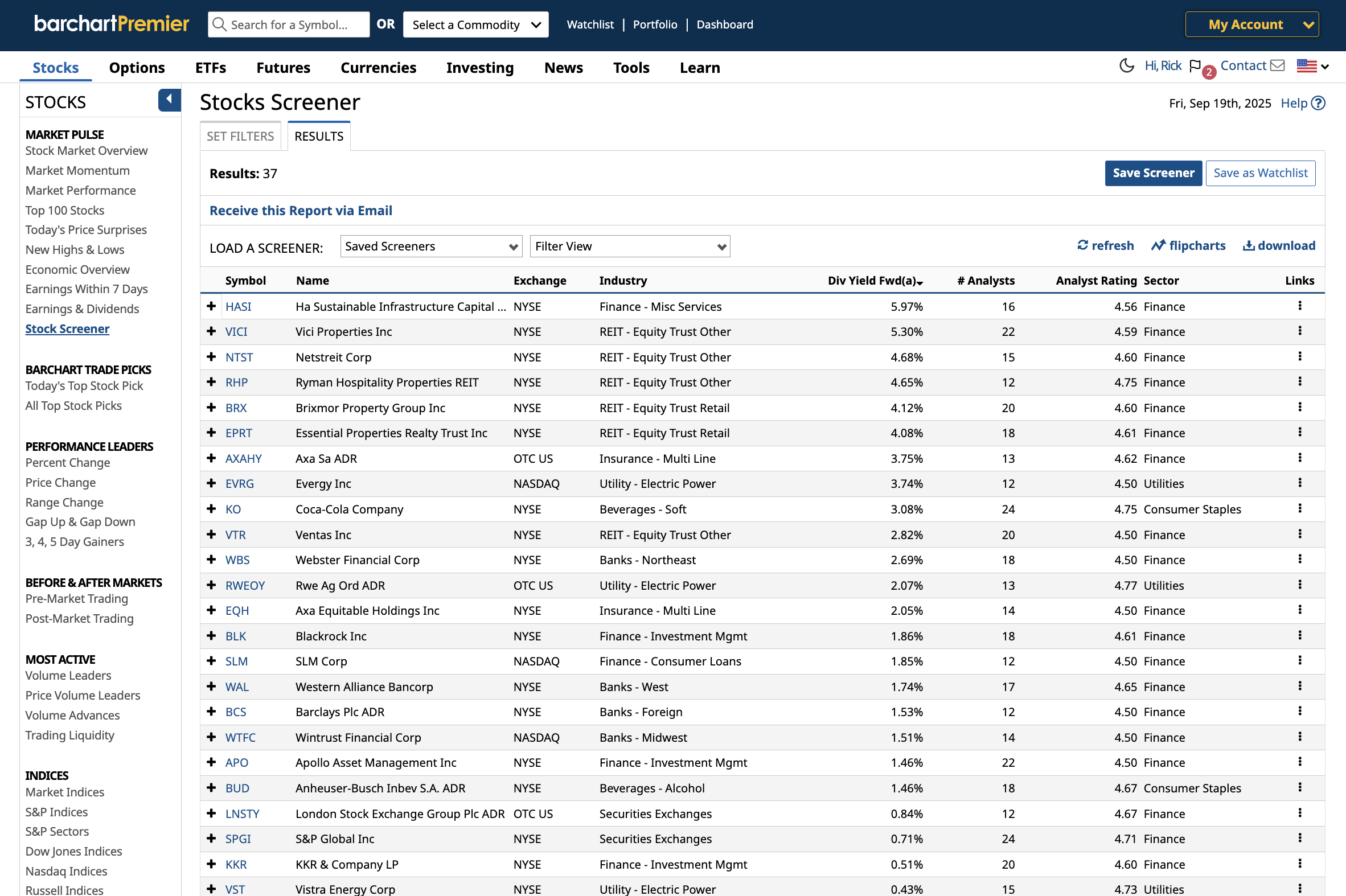This screenshot has width=1346, height=896.
Task: Open the VICI symbol link
Action: (236, 331)
